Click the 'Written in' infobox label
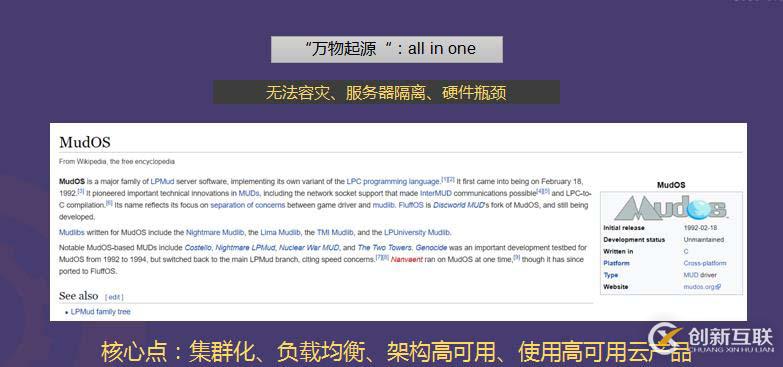Viewport: 783px width, 367px height. point(618,252)
